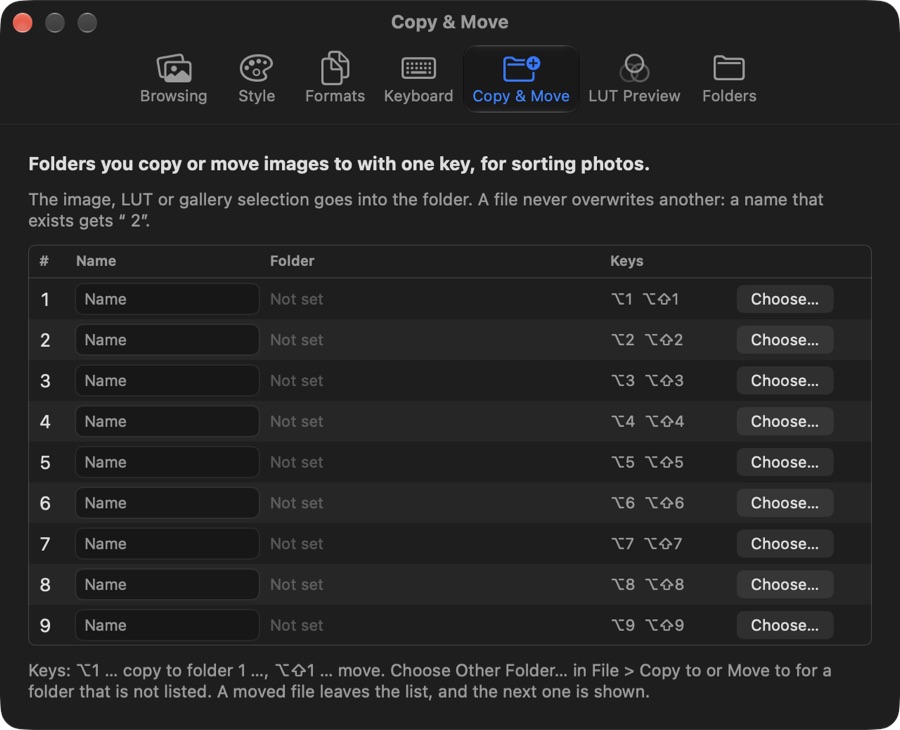This screenshot has height=730, width=900.
Task: Focus the Name field for folder 5
Action: pos(167,462)
